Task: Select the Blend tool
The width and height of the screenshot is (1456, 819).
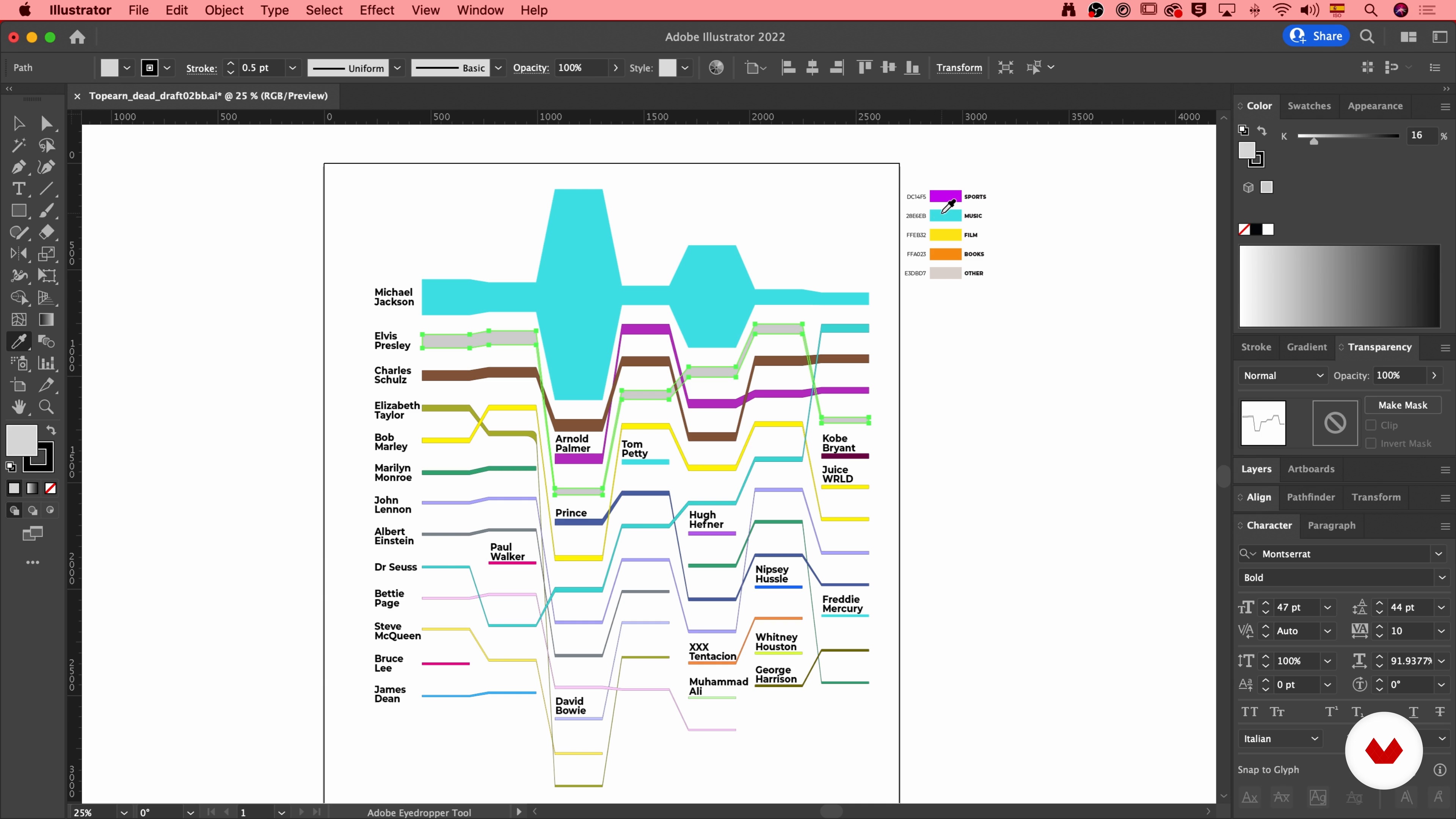Action: tap(47, 341)
